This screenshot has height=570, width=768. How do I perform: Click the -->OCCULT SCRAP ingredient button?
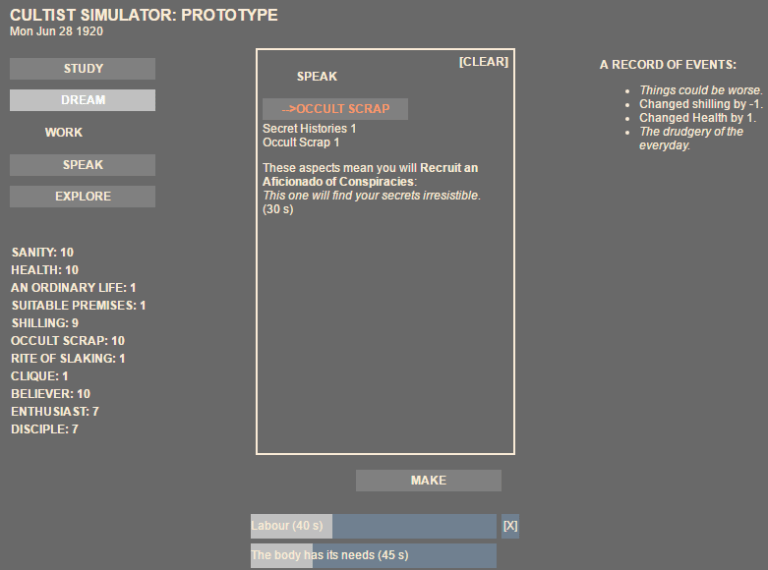(x=335, y=109)
